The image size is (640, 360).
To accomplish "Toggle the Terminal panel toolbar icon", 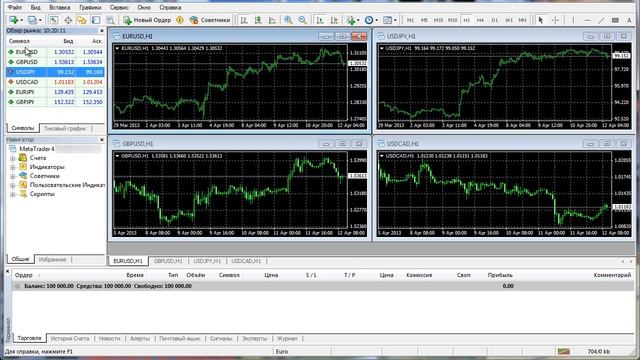I will [96, 20].
